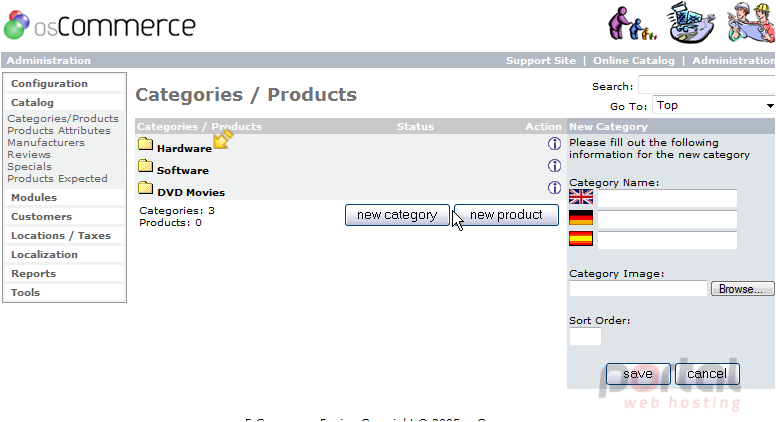Open the Go To dropdown showing Top
Viewport: 776px width, 422px height.
714,105
